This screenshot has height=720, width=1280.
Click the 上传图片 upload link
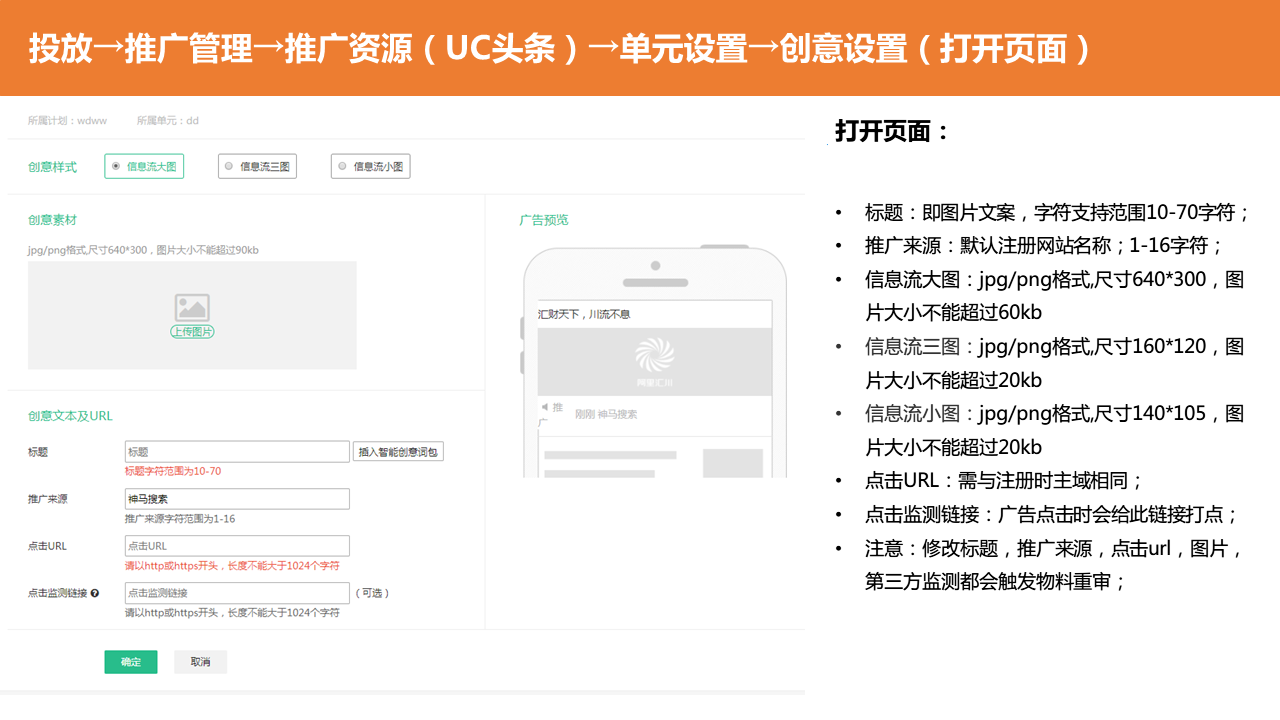[191, 331]
